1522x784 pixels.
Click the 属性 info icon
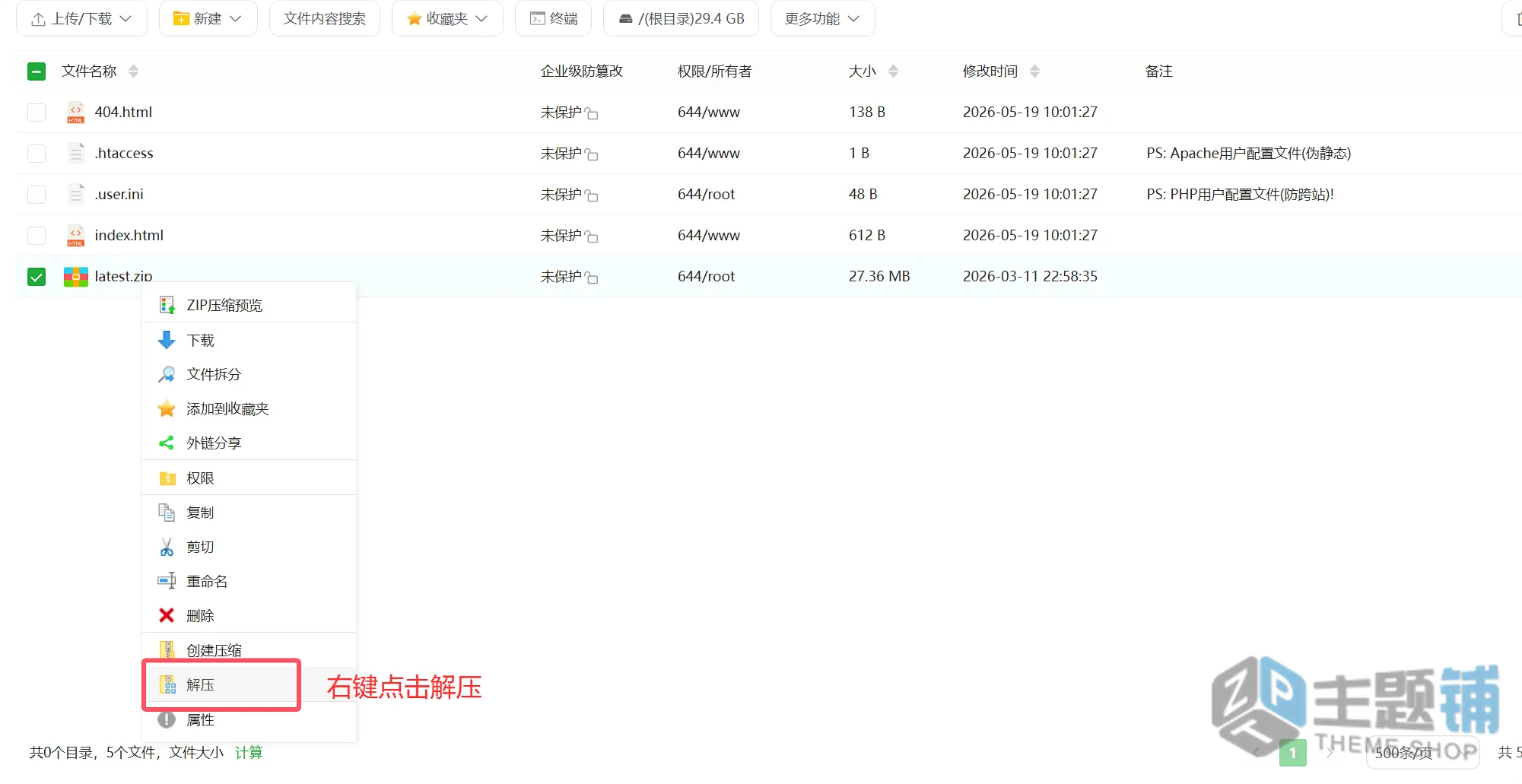click(167, 719)
